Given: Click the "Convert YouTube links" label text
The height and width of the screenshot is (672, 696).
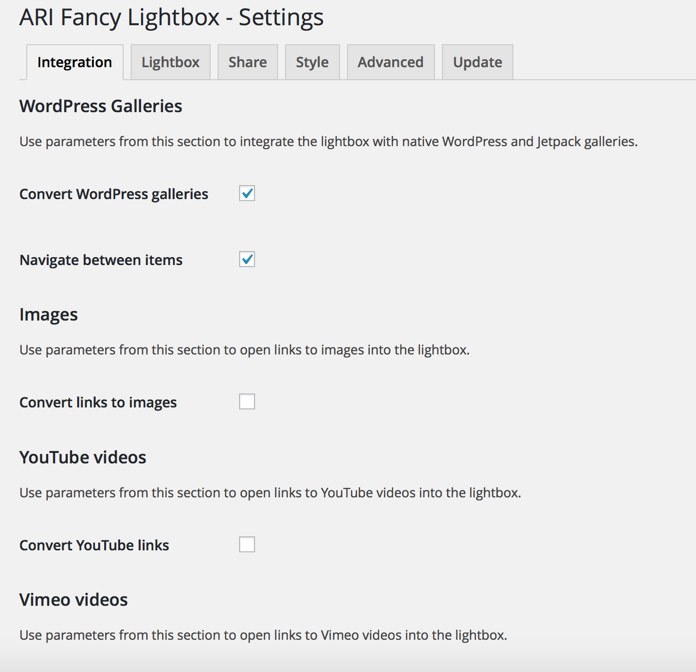Looking at the screenshot, I should coord(94,545).
